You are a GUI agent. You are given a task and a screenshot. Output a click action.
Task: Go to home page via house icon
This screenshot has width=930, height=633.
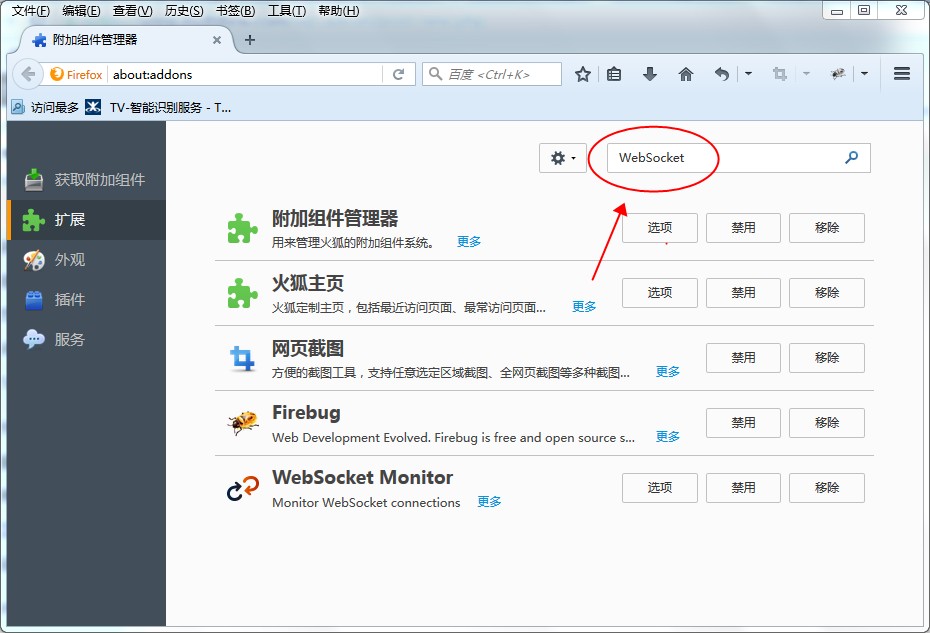pyautogui.click(x=686, y=74)
